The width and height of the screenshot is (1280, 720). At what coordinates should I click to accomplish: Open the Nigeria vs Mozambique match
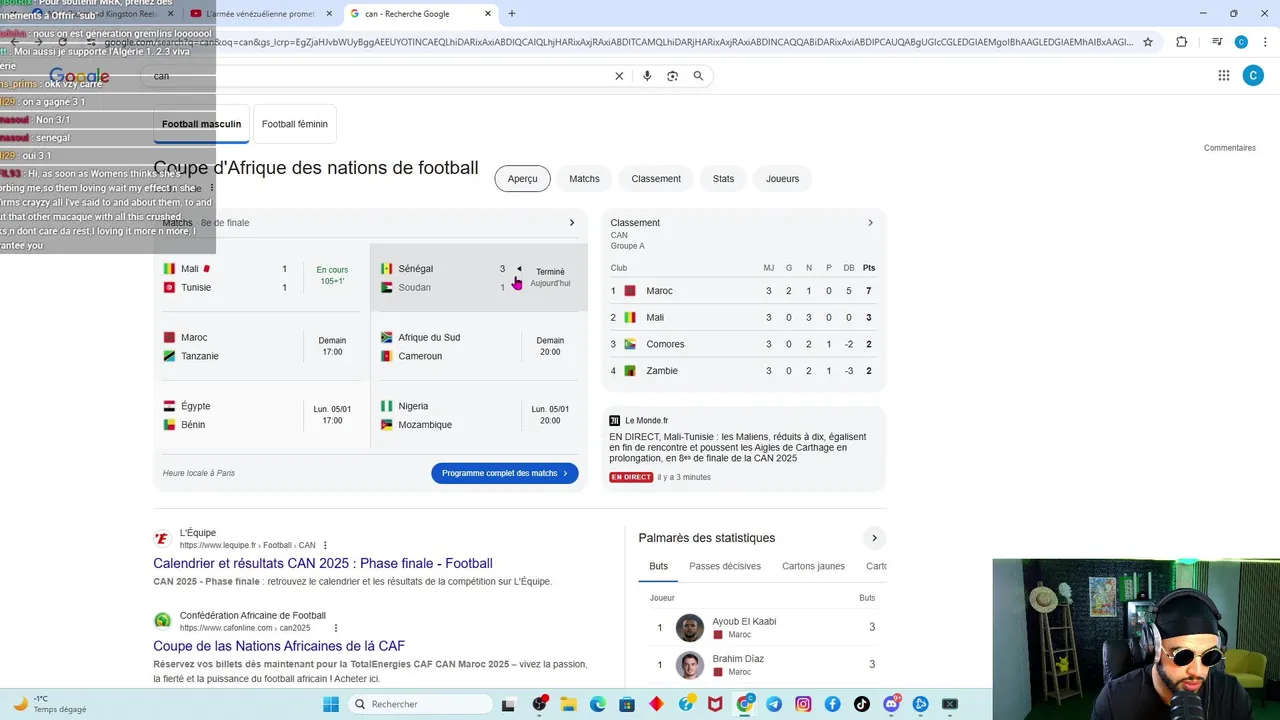(x=479, y=415)
